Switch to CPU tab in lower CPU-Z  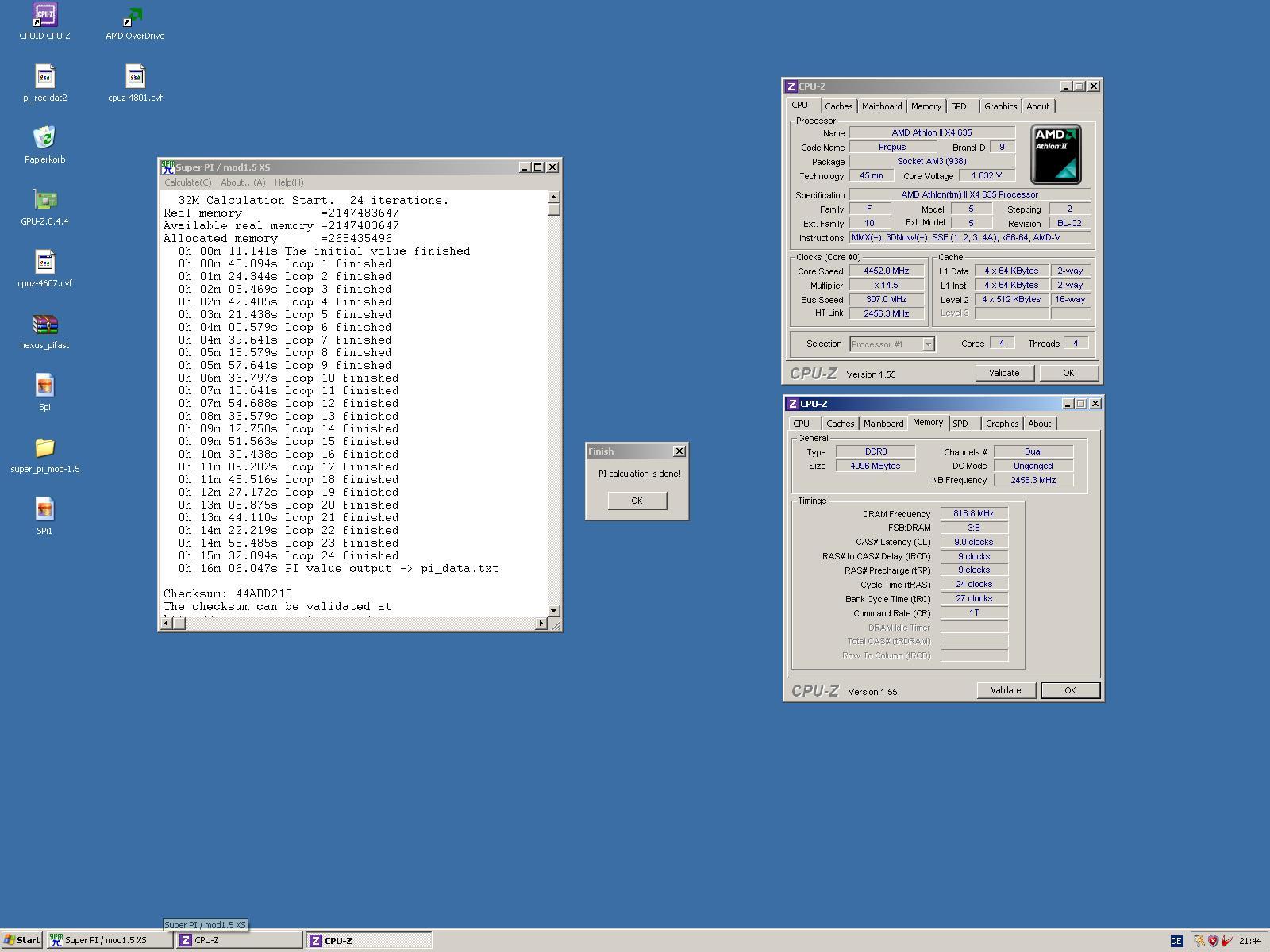tap(802, 424)
